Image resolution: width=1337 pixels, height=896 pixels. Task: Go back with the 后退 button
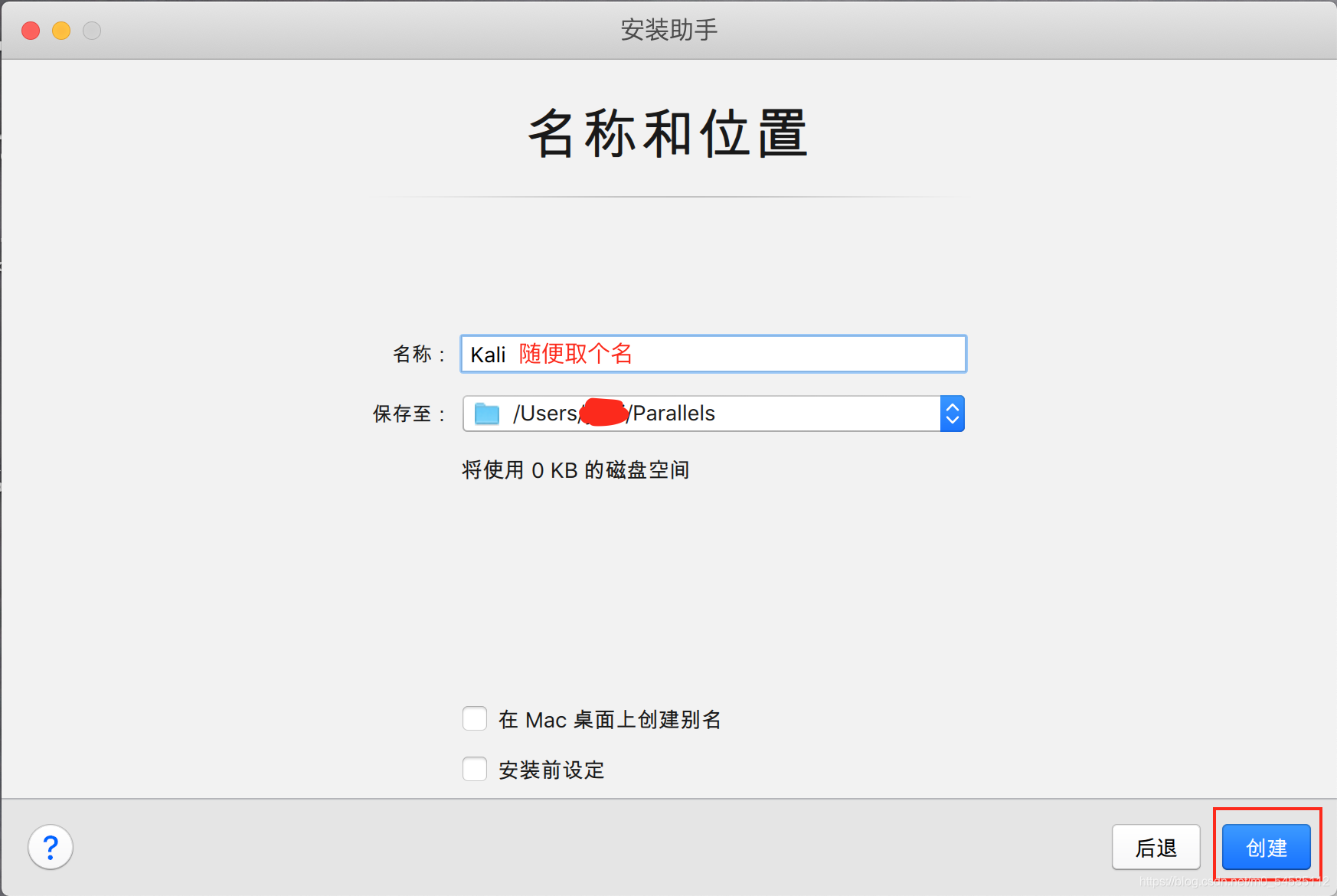(1156, 847)
